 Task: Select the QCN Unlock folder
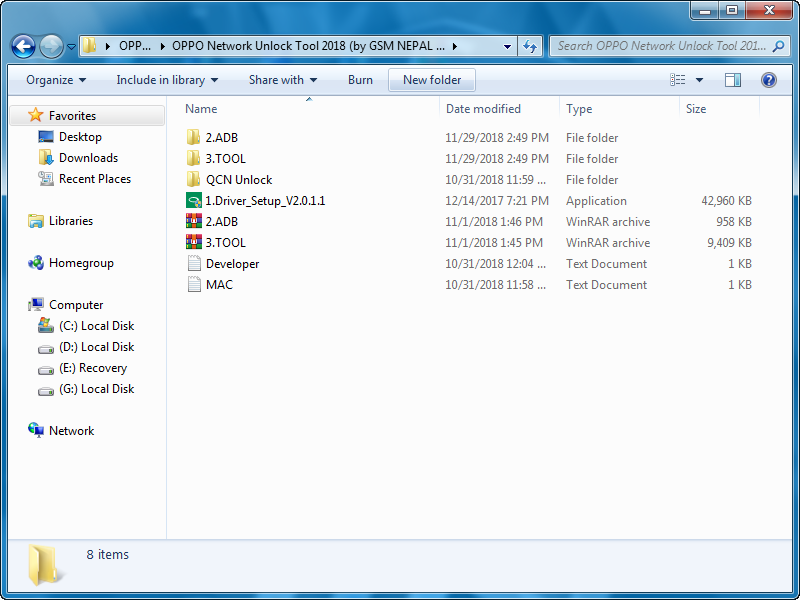click(239, 180)
